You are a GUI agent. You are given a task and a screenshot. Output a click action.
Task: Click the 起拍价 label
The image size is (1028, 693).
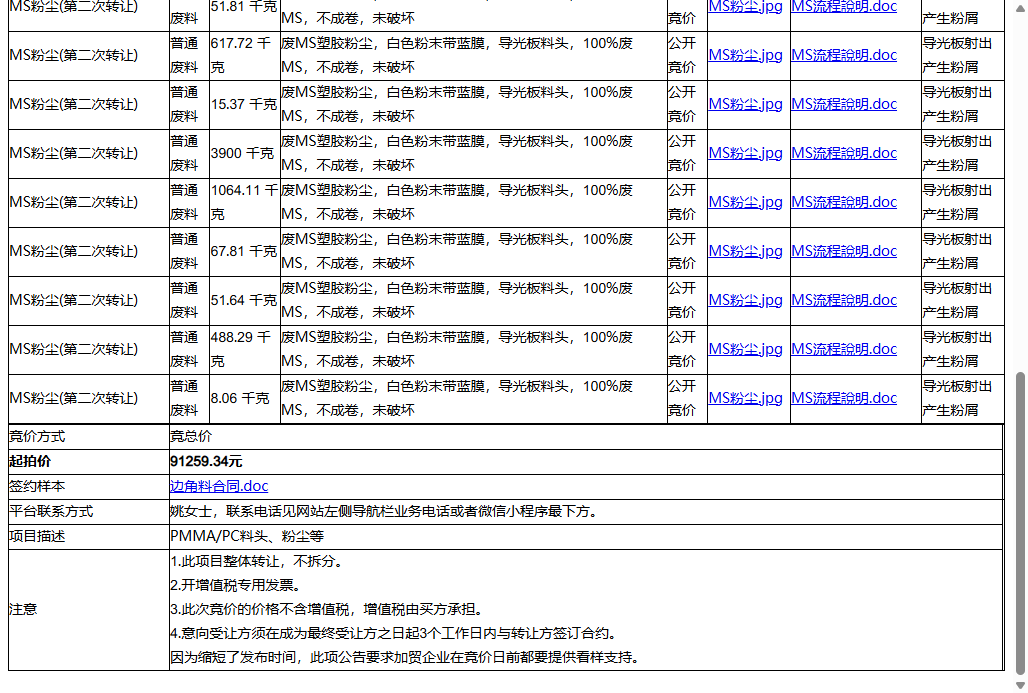[x=30, y=462]
